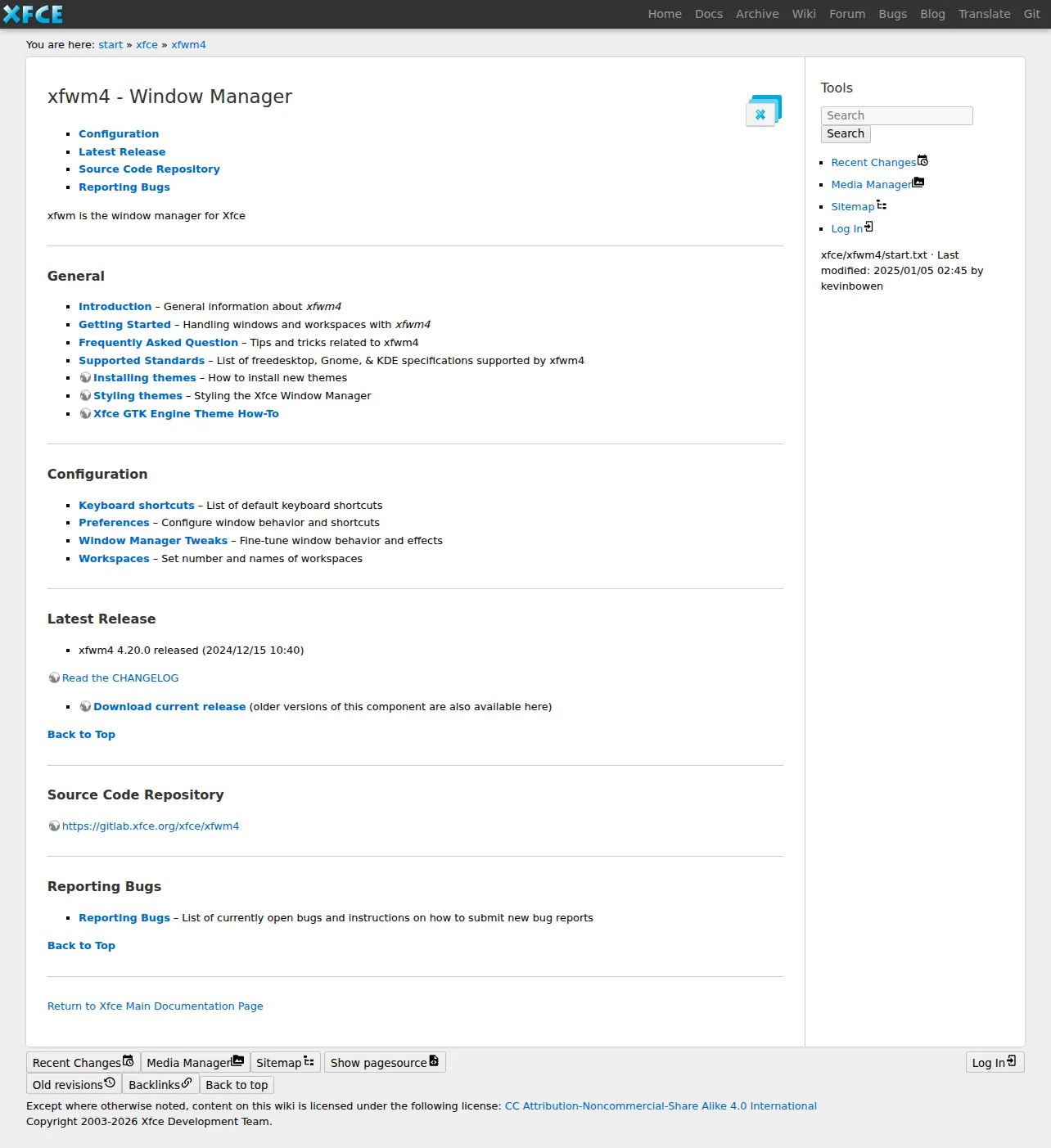Viewport: 1051px width, 1148px height.
Task: Click Show pagesource footer button
Action: (x=385, y=1062)
